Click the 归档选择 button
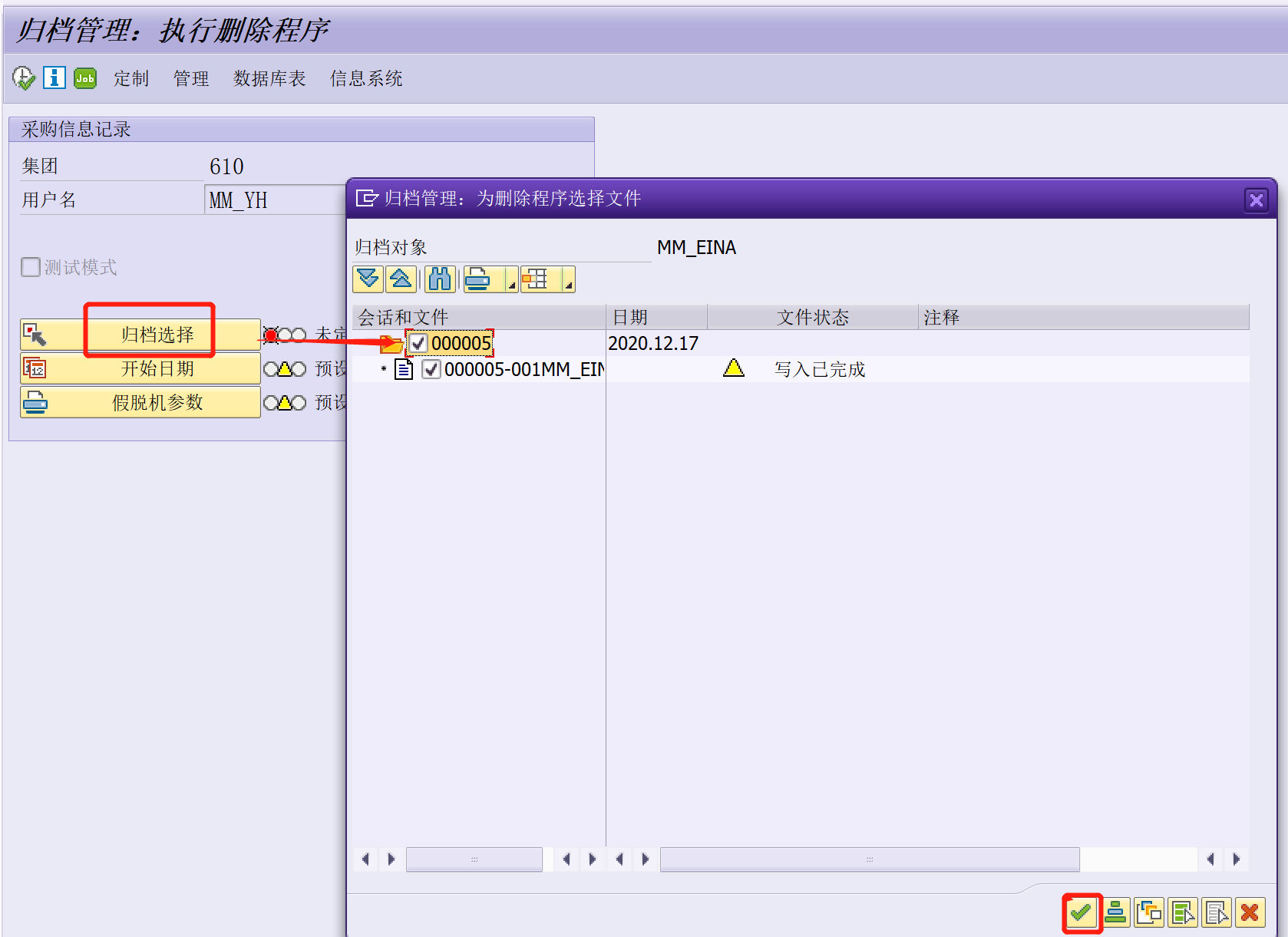The image size is (1288, 937). pyautogui.click(x=140, y=335)
